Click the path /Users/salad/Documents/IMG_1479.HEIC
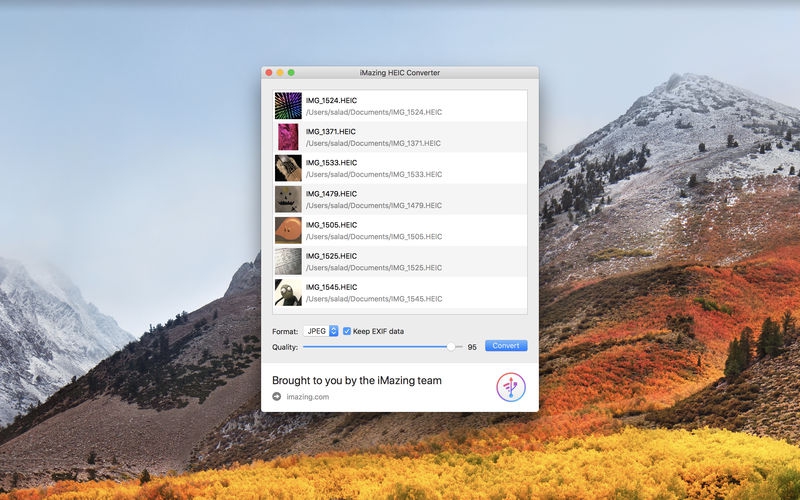Screen dimensions: 800x500 [374, 206]
